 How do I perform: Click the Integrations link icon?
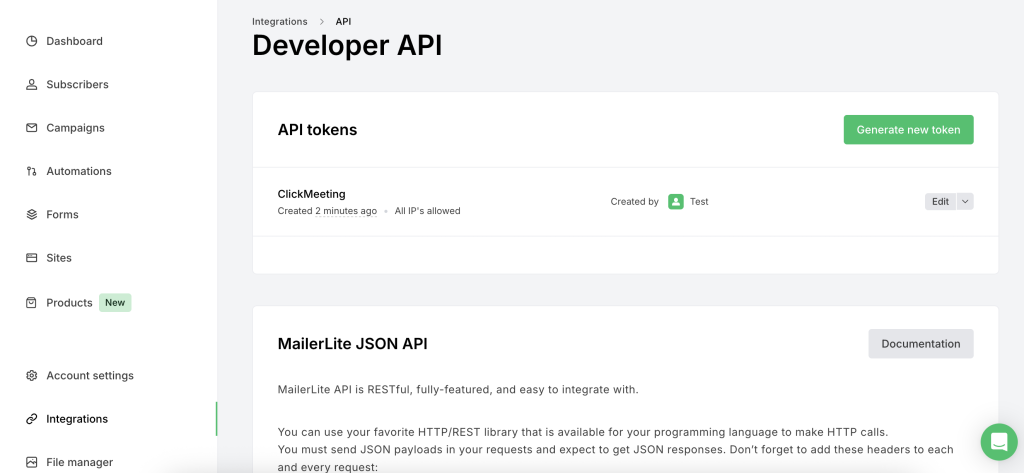point(32,419)
